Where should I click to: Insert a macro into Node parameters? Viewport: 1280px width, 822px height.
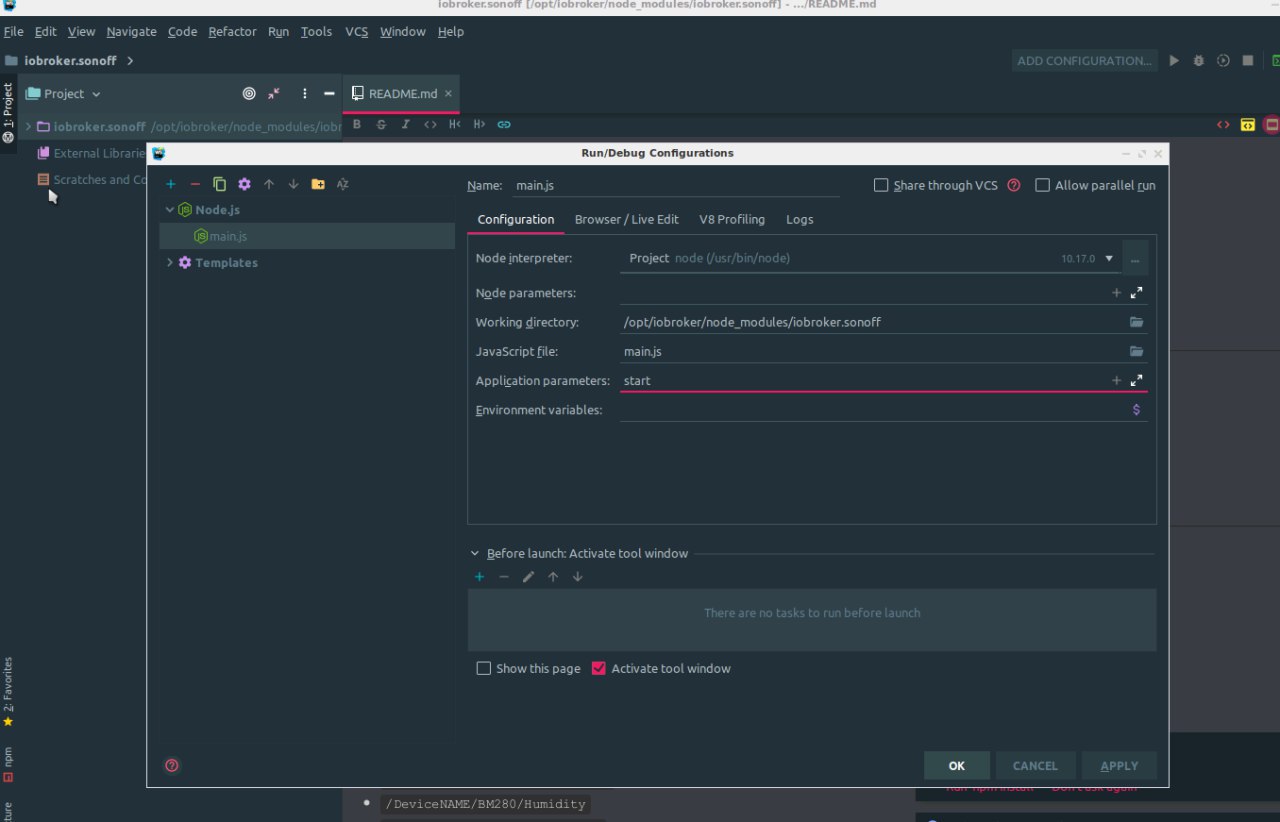point(1117,293)
